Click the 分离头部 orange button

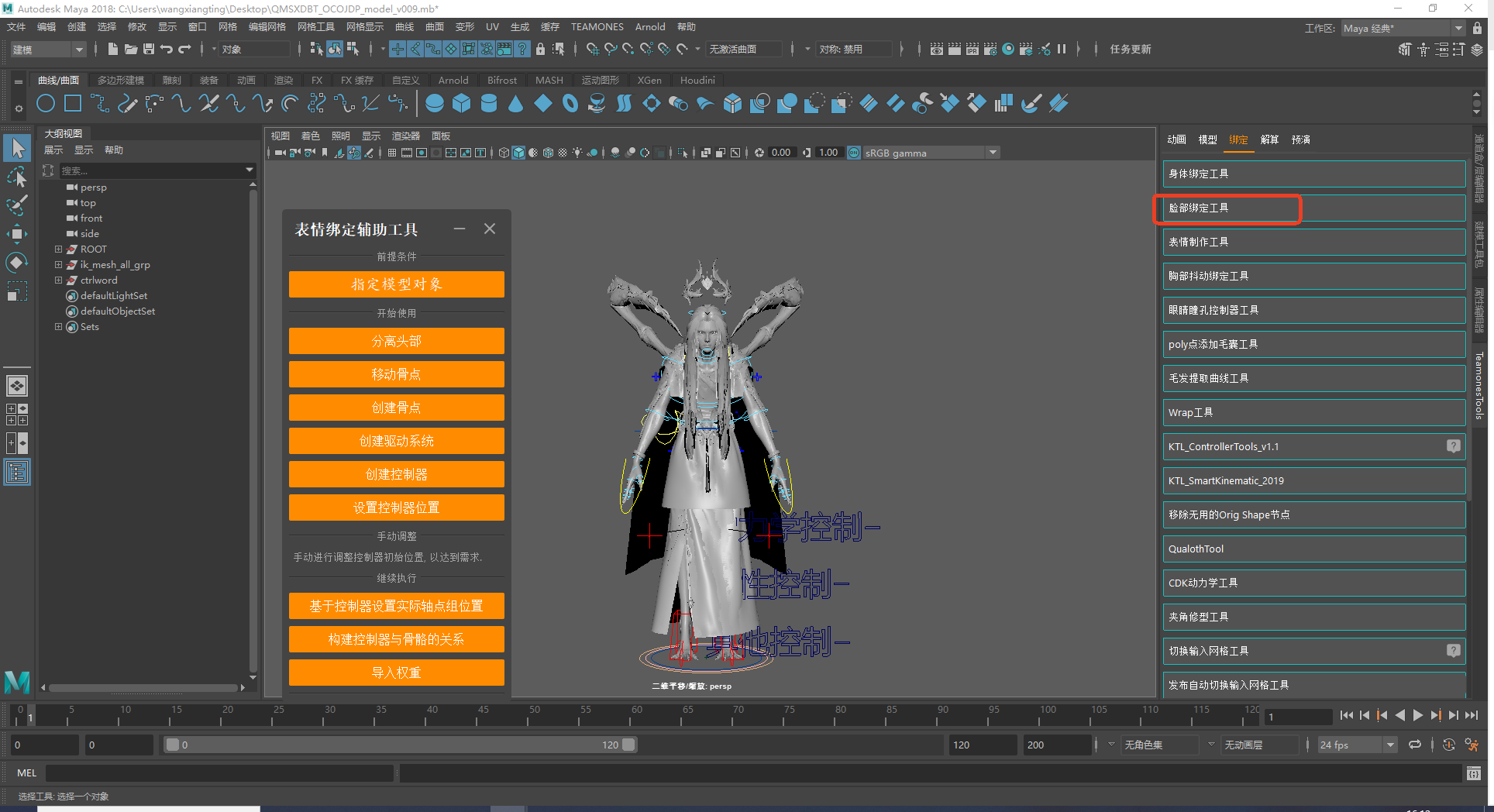[x=396, y=341]
